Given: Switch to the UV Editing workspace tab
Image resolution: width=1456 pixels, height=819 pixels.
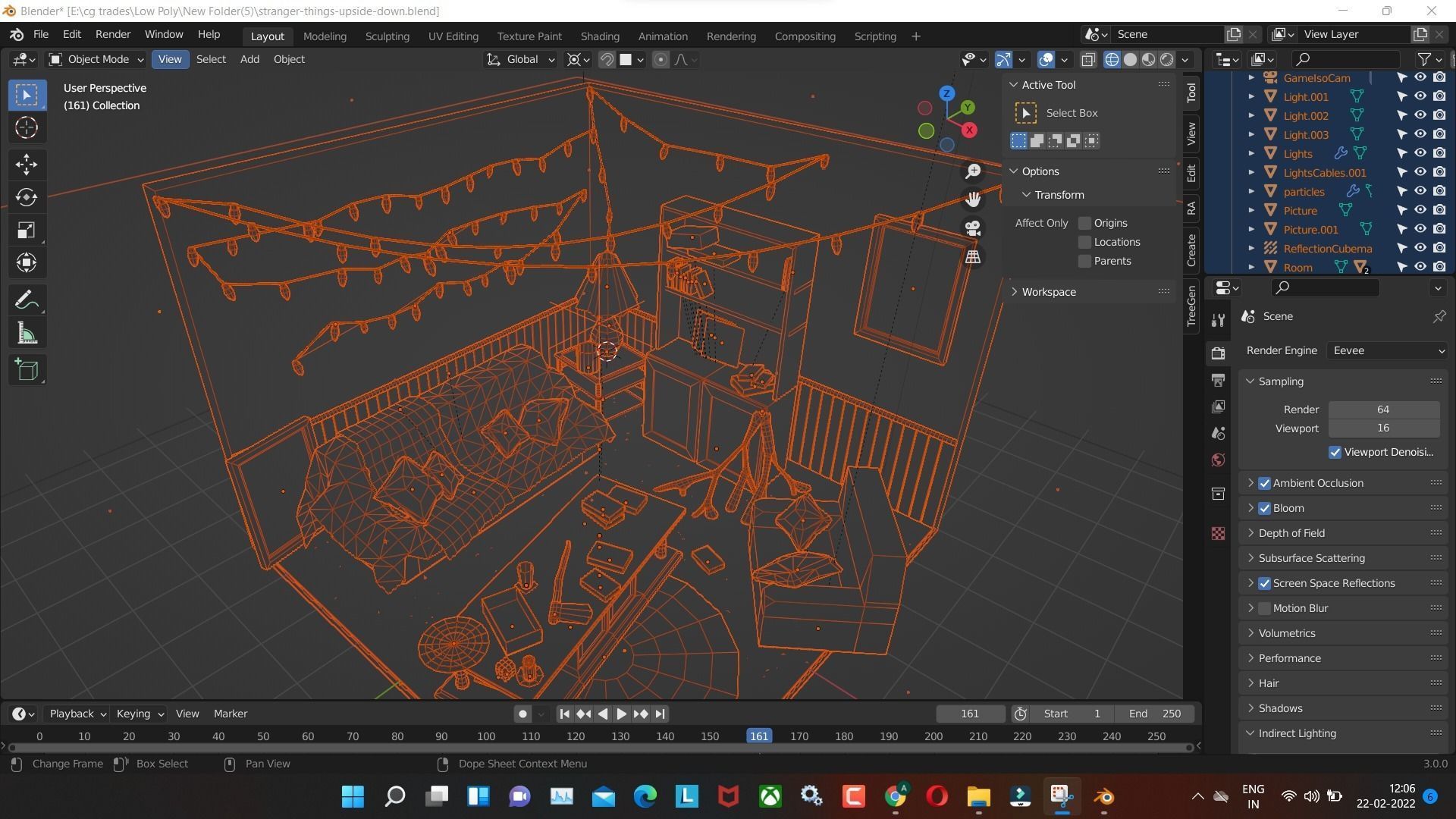Looking at the screenshot, I should pos(453,36).
